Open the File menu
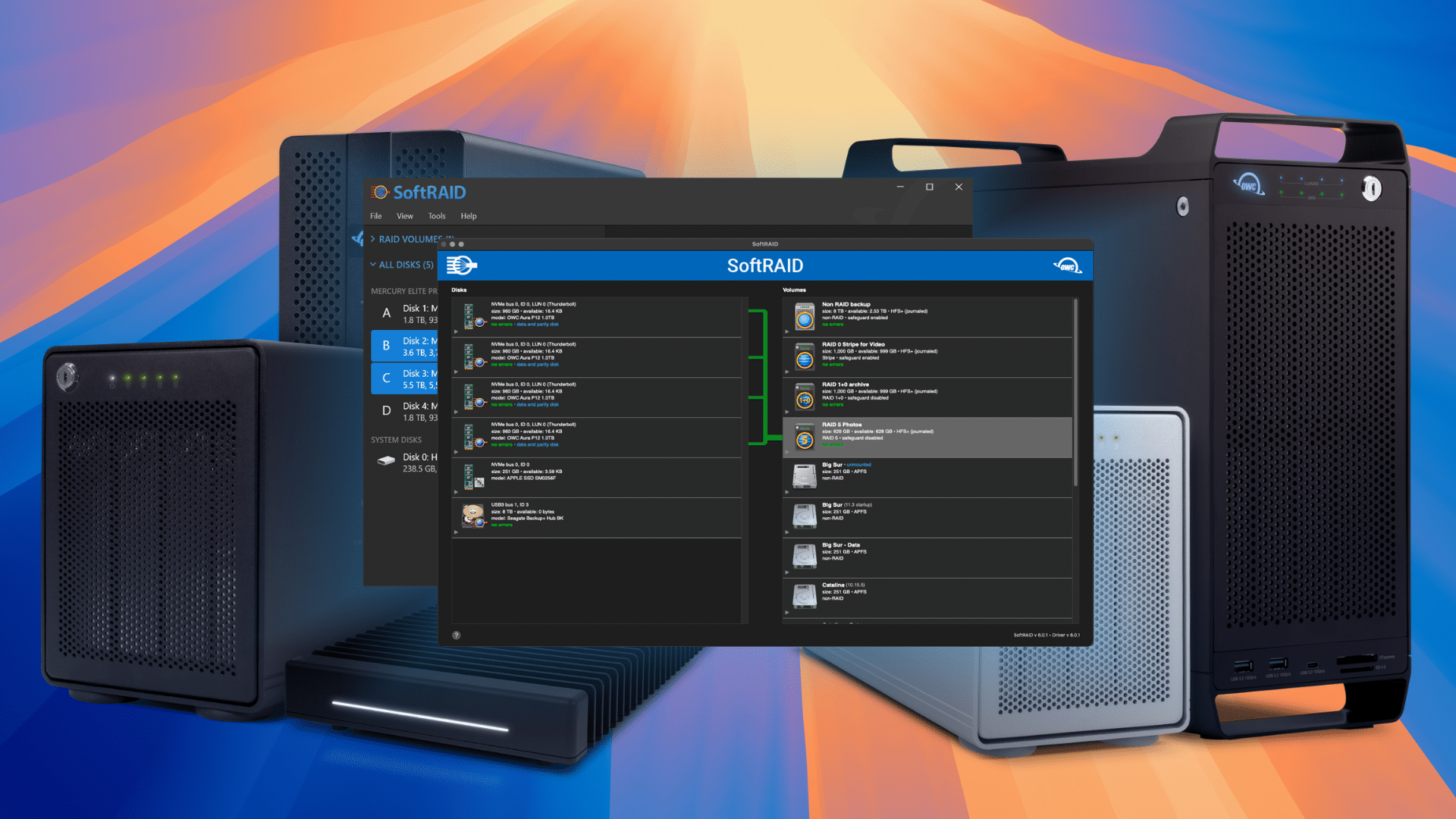Viewport: 1456px width, 819px height. pos(376,216)
